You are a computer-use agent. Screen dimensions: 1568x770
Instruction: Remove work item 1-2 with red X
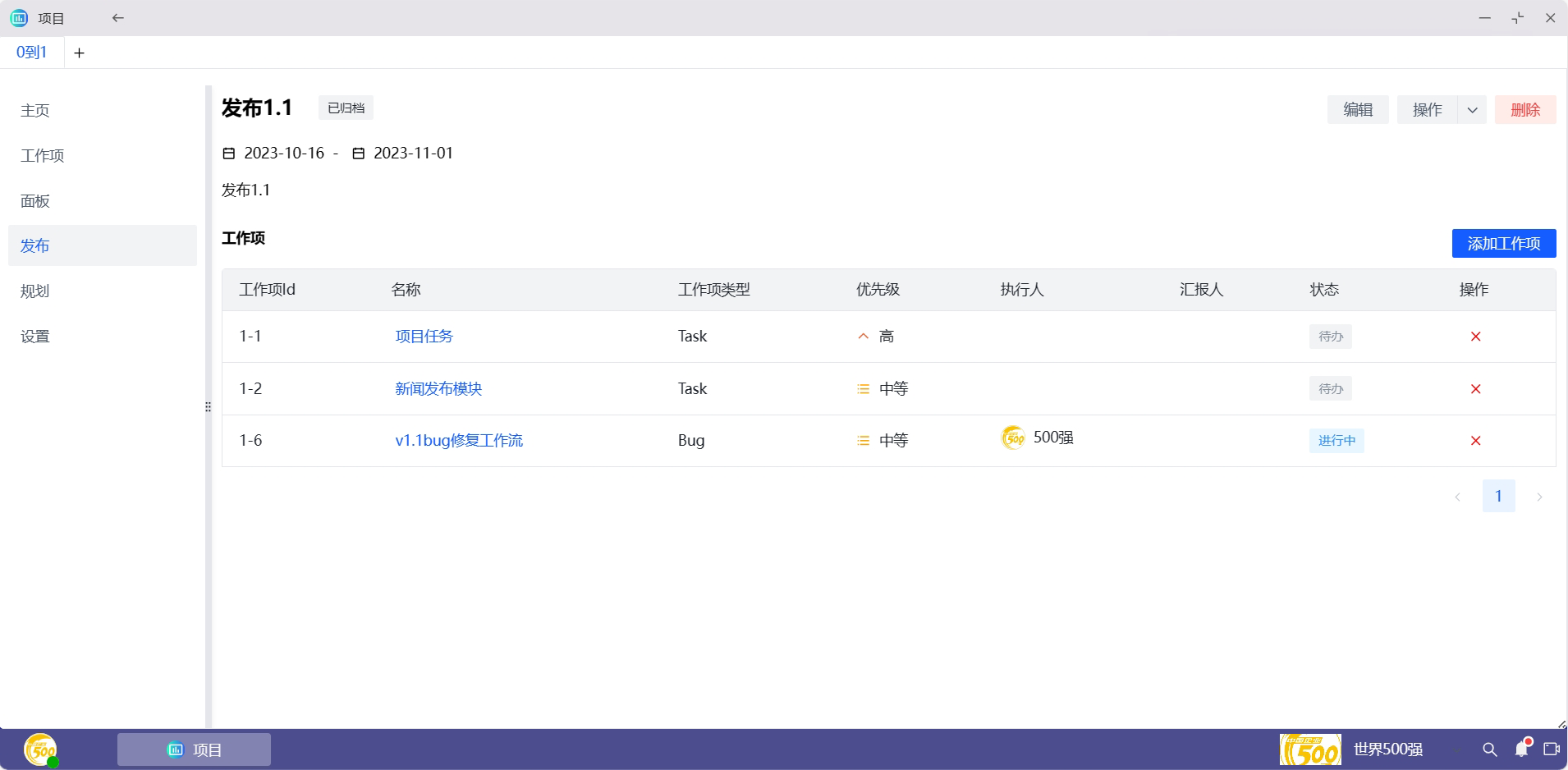click(x=1475, y=389)
